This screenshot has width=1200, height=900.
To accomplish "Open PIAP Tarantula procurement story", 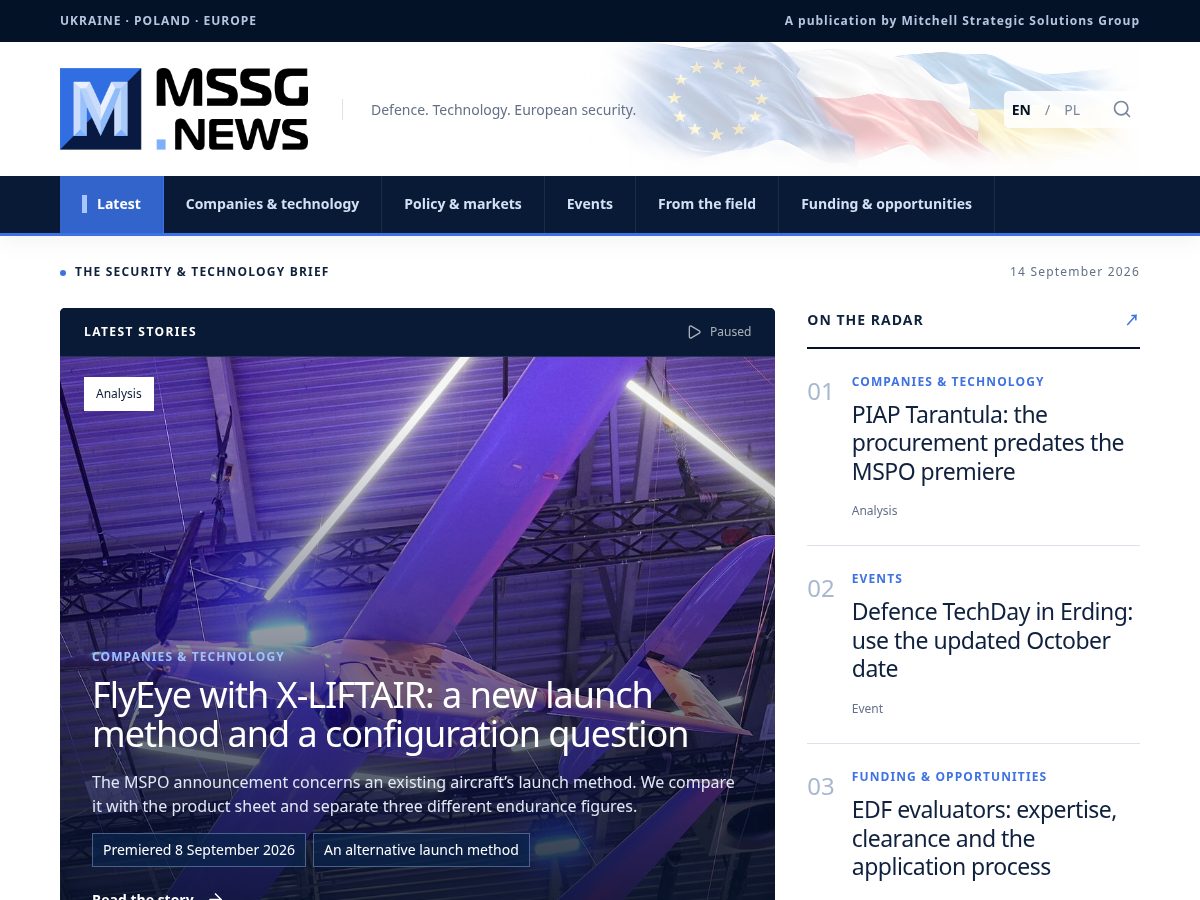I will (x=988, y=443).
